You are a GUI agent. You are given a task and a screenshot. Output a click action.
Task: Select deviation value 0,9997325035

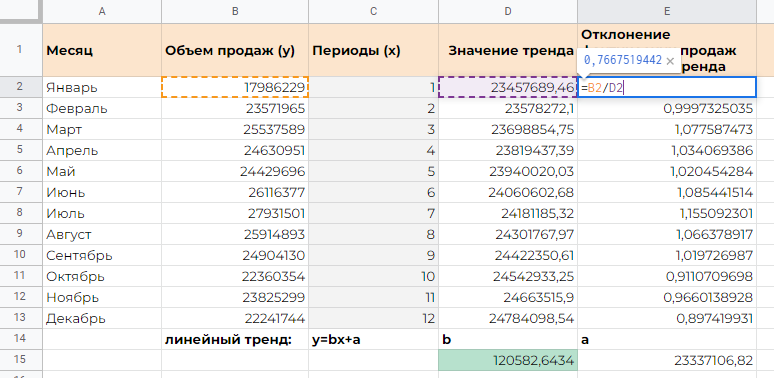666,108
